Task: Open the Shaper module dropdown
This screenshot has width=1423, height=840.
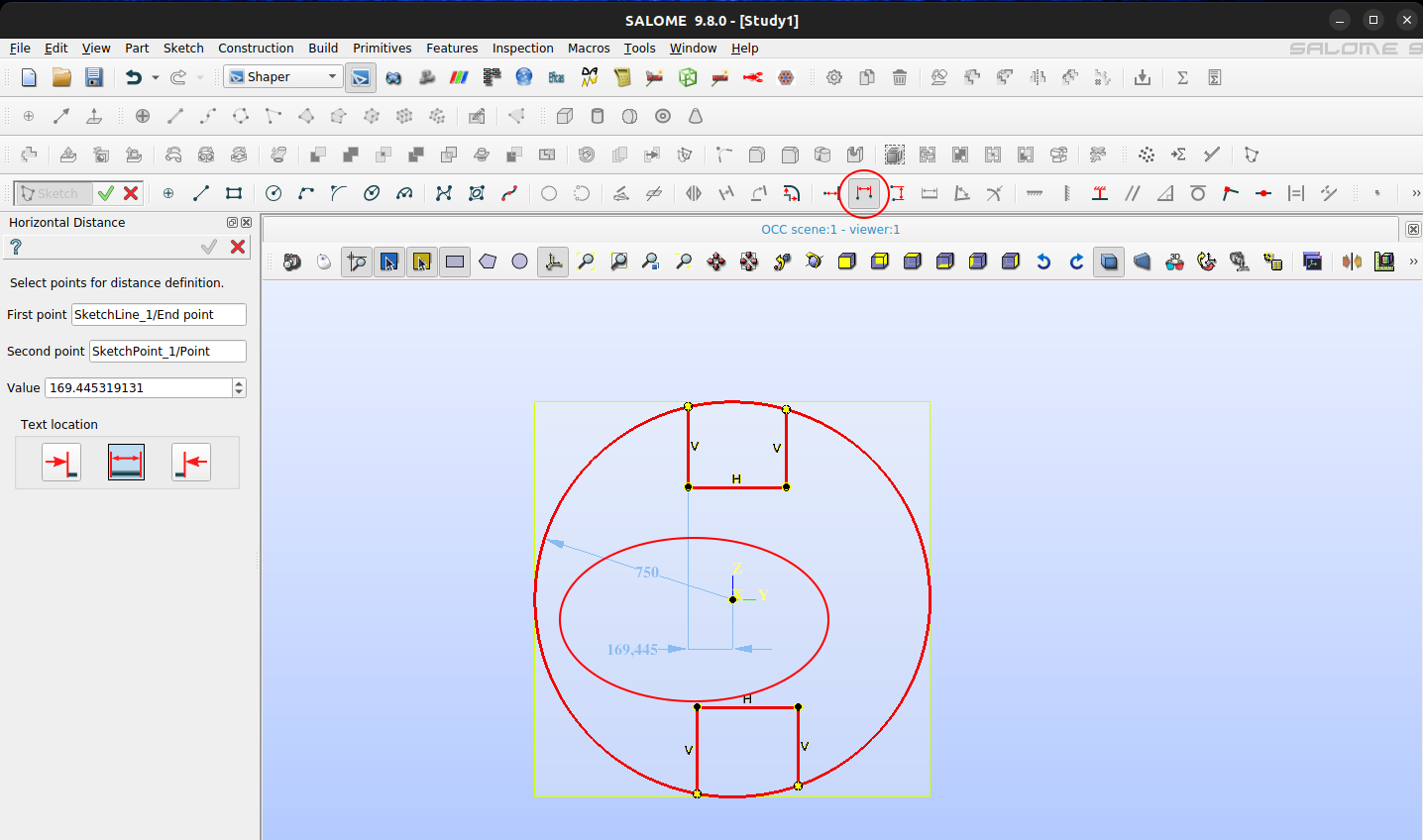Action: [282, 77]
